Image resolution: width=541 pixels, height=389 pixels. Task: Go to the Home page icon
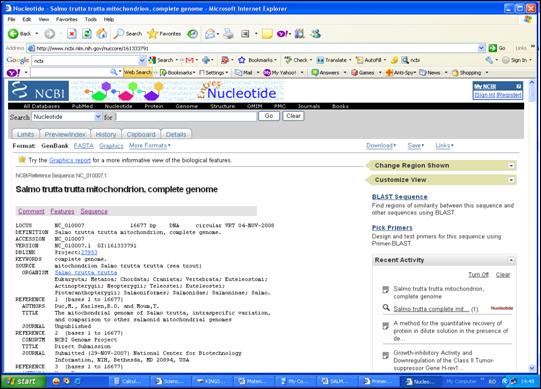point(102,33)
